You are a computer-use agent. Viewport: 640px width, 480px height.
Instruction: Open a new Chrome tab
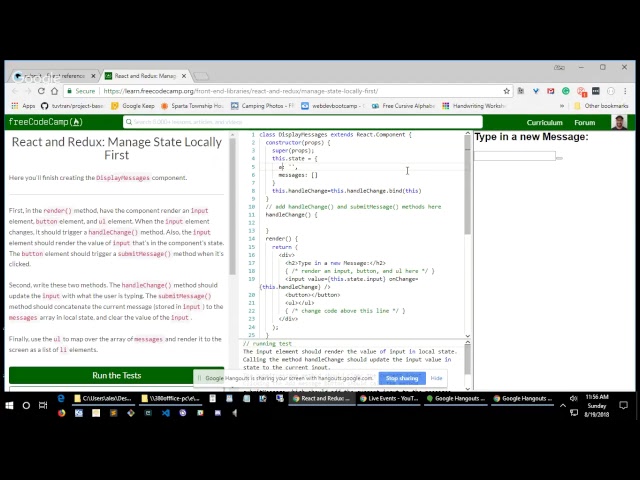[x=200, y=76]
